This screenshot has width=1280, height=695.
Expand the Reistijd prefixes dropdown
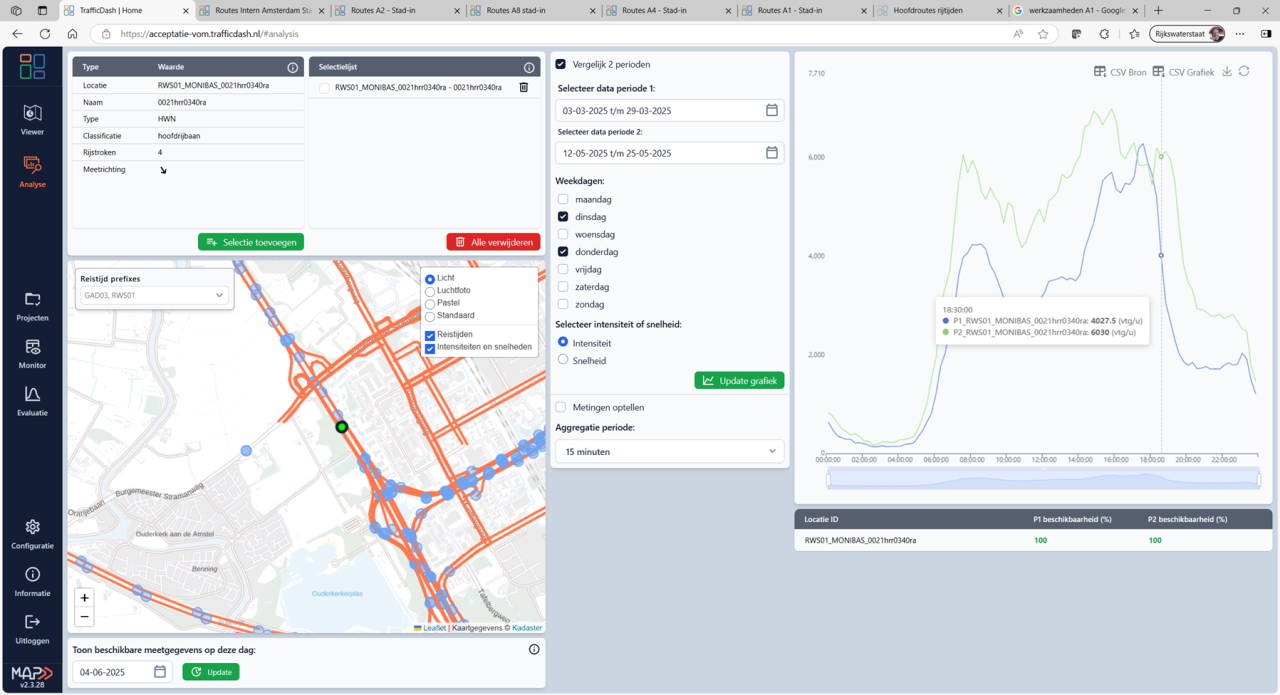point(153,294)
